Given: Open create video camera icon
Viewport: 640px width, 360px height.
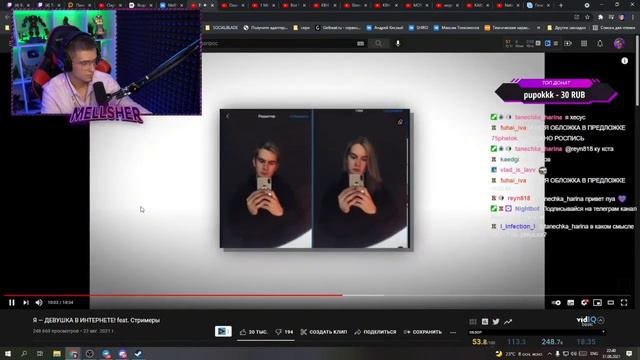Looking at the screenshot, I should tap(568, 43).
